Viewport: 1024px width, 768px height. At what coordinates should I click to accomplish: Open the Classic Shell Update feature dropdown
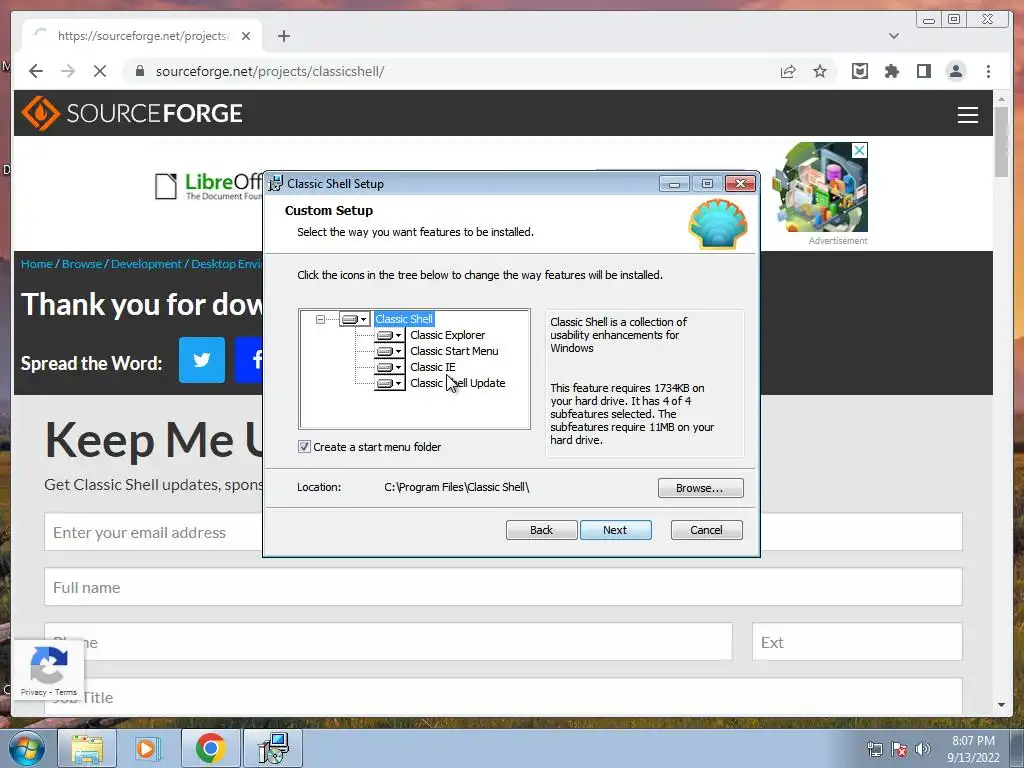pos(389,383)
